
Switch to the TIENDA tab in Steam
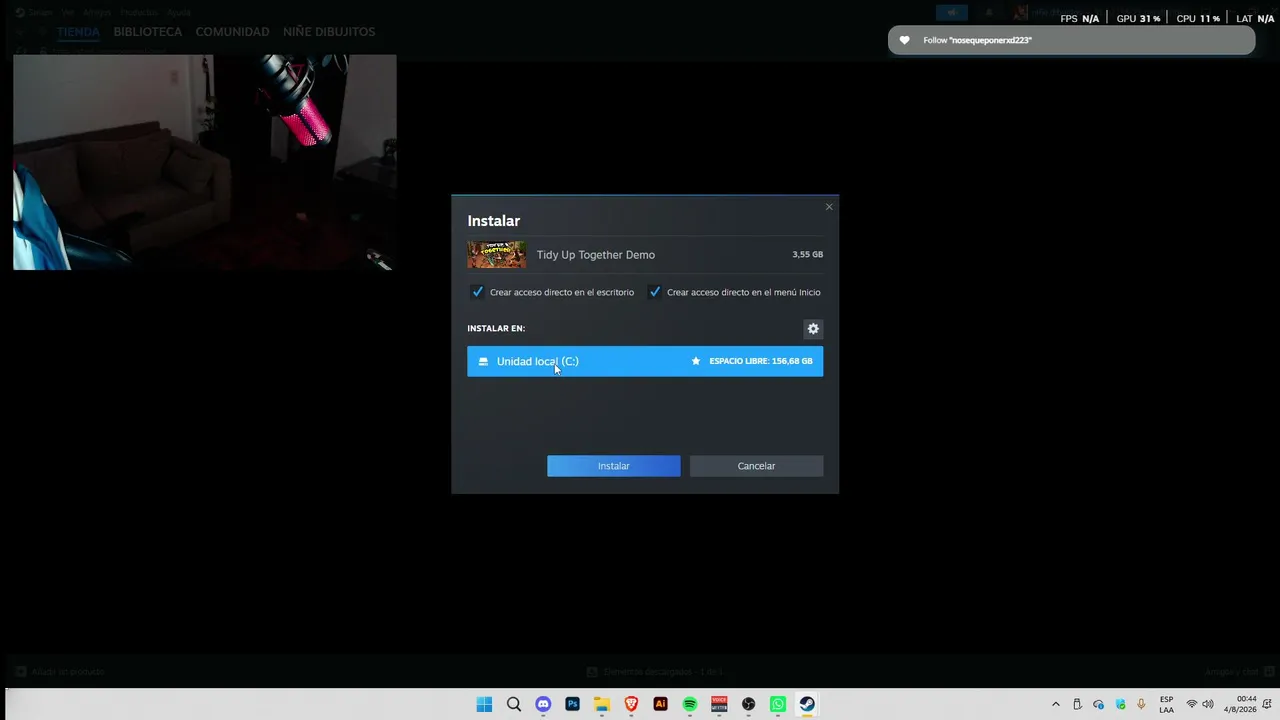click(78, 32)
